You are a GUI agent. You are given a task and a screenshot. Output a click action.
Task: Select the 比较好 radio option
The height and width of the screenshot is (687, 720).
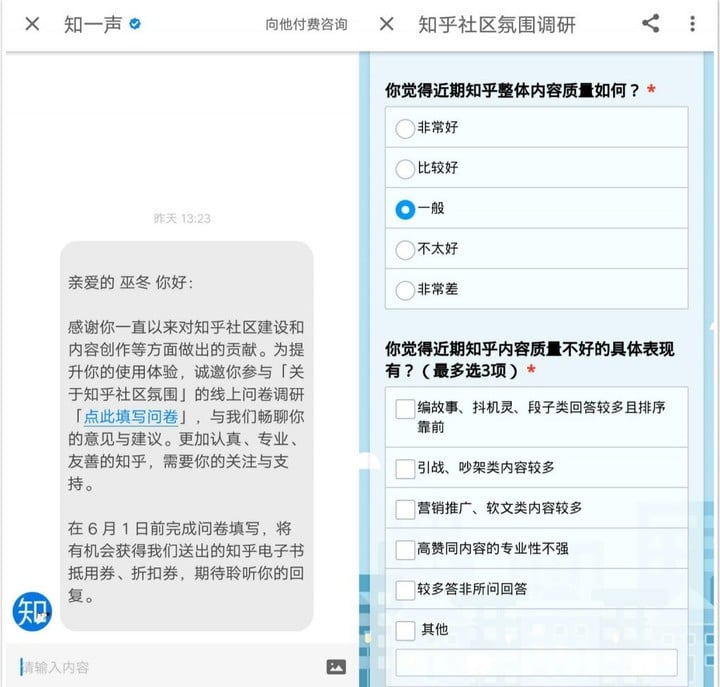click(x=405, y=169)
